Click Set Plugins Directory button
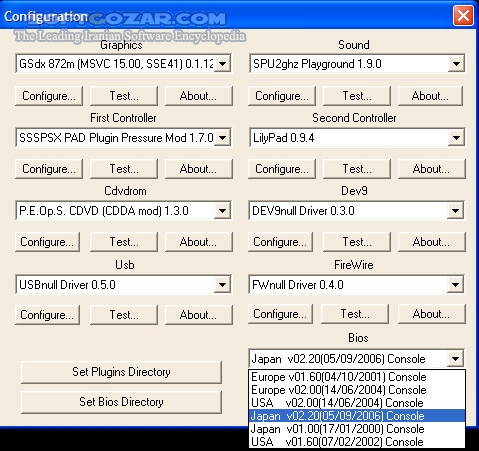 tap(121, 372)
